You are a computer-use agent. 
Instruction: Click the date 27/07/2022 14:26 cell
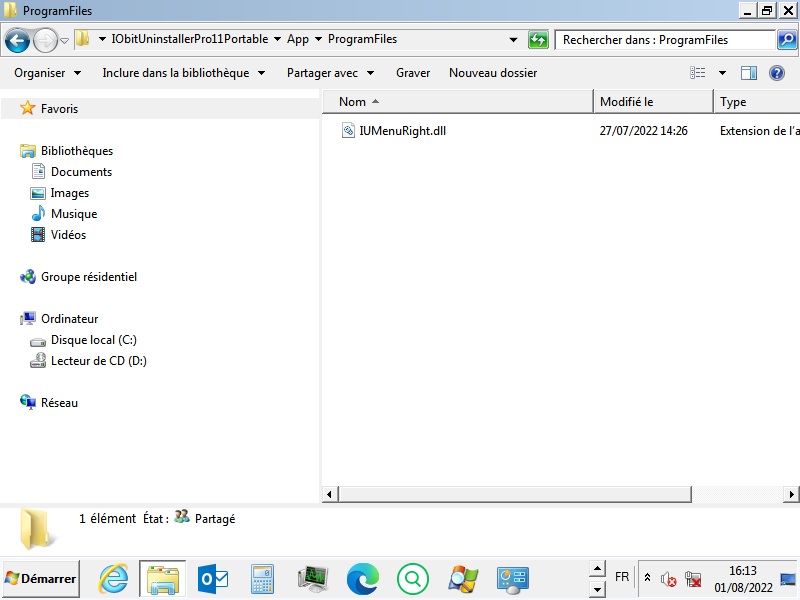(643, 131)
